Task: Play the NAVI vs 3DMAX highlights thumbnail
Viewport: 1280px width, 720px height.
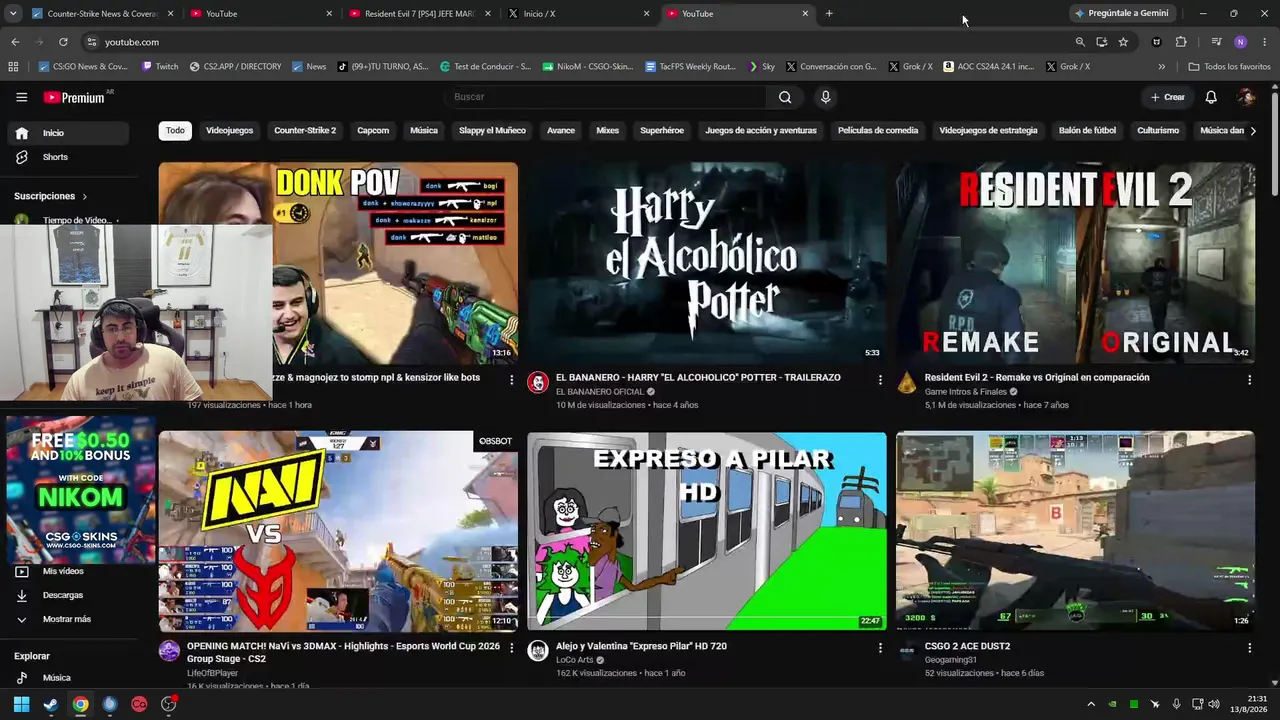Action: coord(338,531)
